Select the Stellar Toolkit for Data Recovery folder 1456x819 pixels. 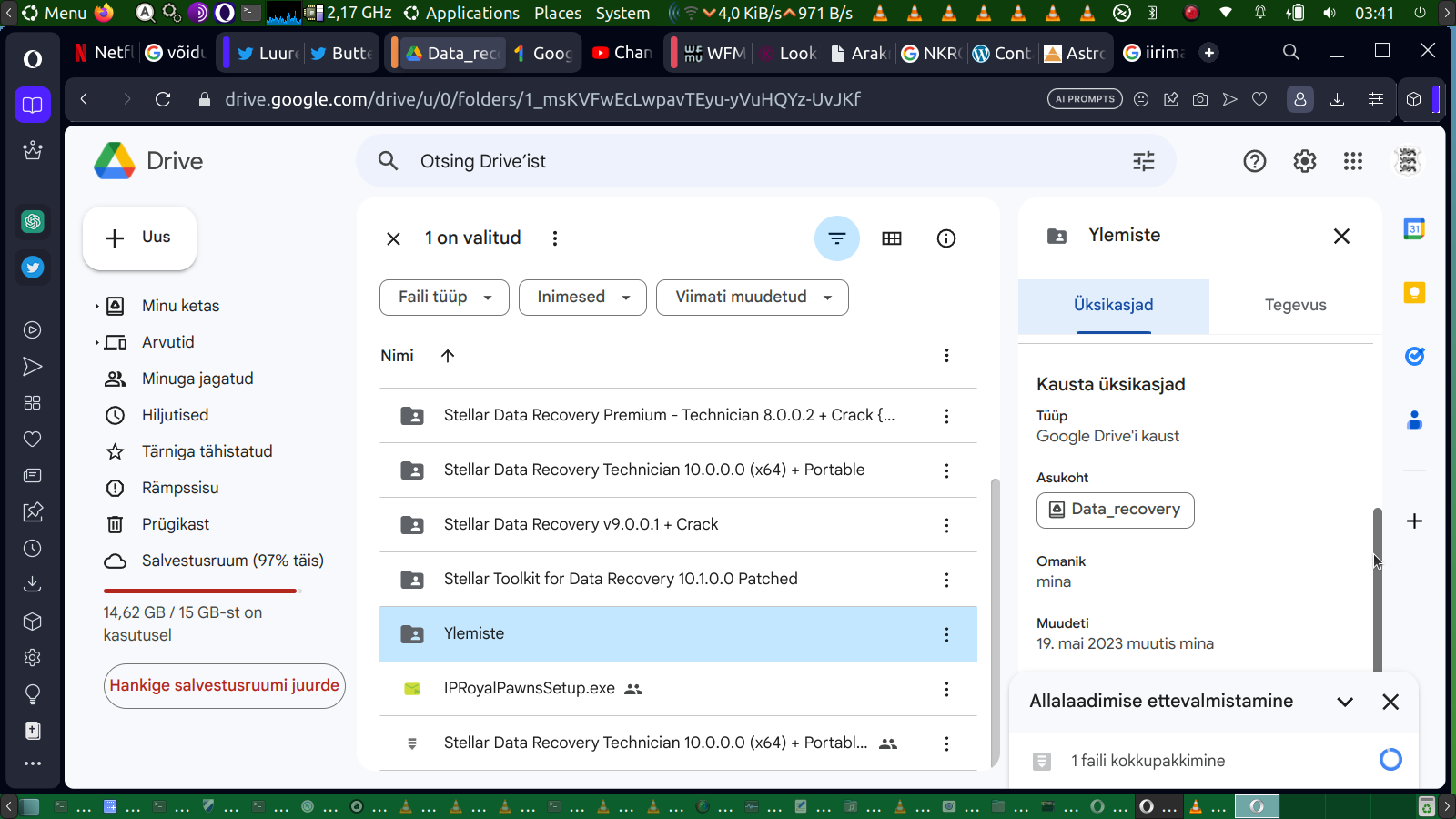(678, 580)
